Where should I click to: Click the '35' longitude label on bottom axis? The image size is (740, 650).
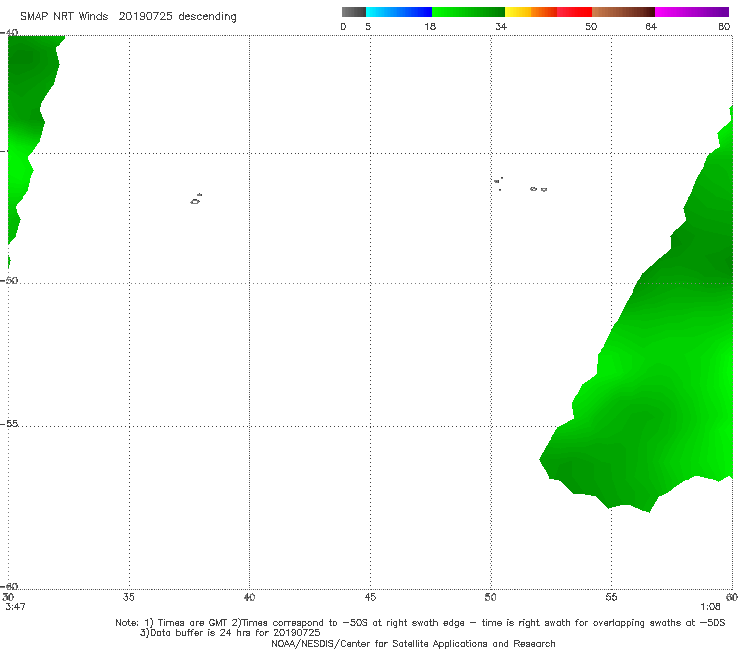click(x=129, y=597)
